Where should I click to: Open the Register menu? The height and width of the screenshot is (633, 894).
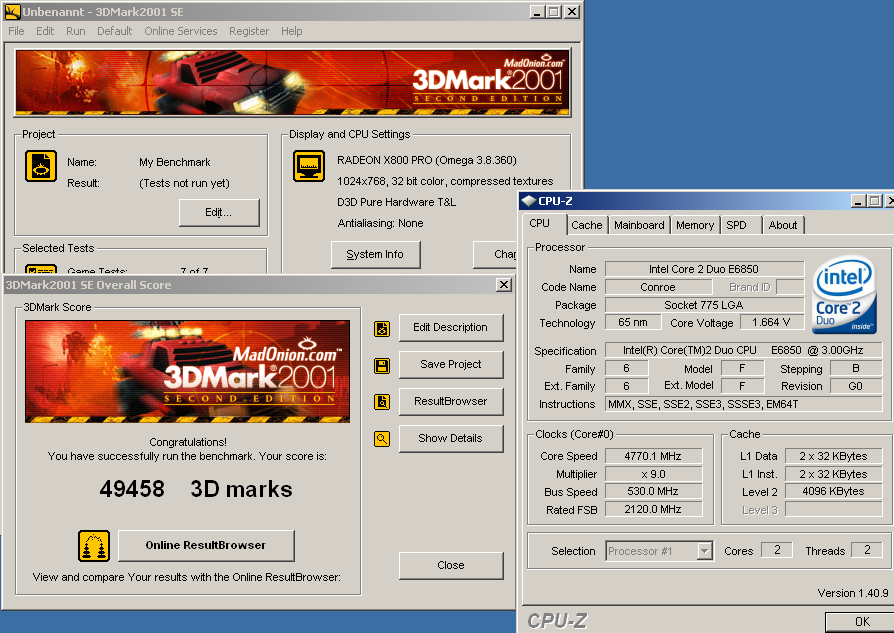249,31
